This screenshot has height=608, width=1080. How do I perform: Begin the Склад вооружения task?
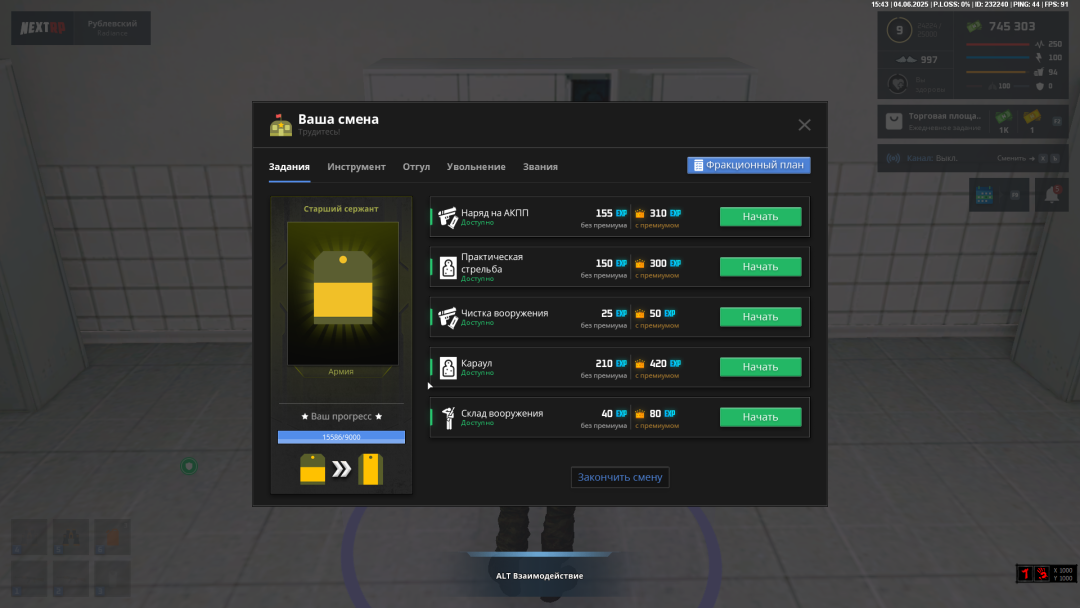click(760, 417)
